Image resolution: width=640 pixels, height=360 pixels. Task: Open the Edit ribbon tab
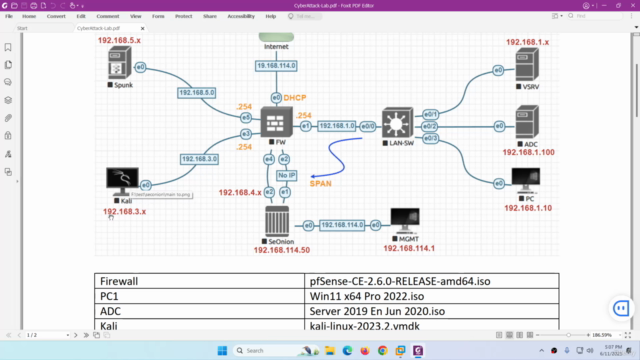[81, 16]
